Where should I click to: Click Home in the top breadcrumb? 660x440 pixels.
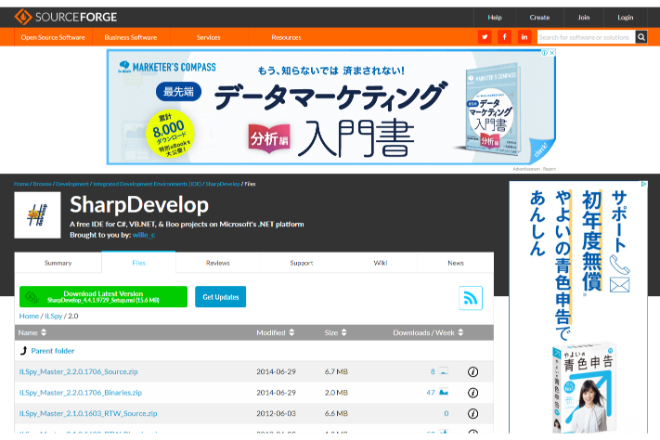[x=21, y=184]
